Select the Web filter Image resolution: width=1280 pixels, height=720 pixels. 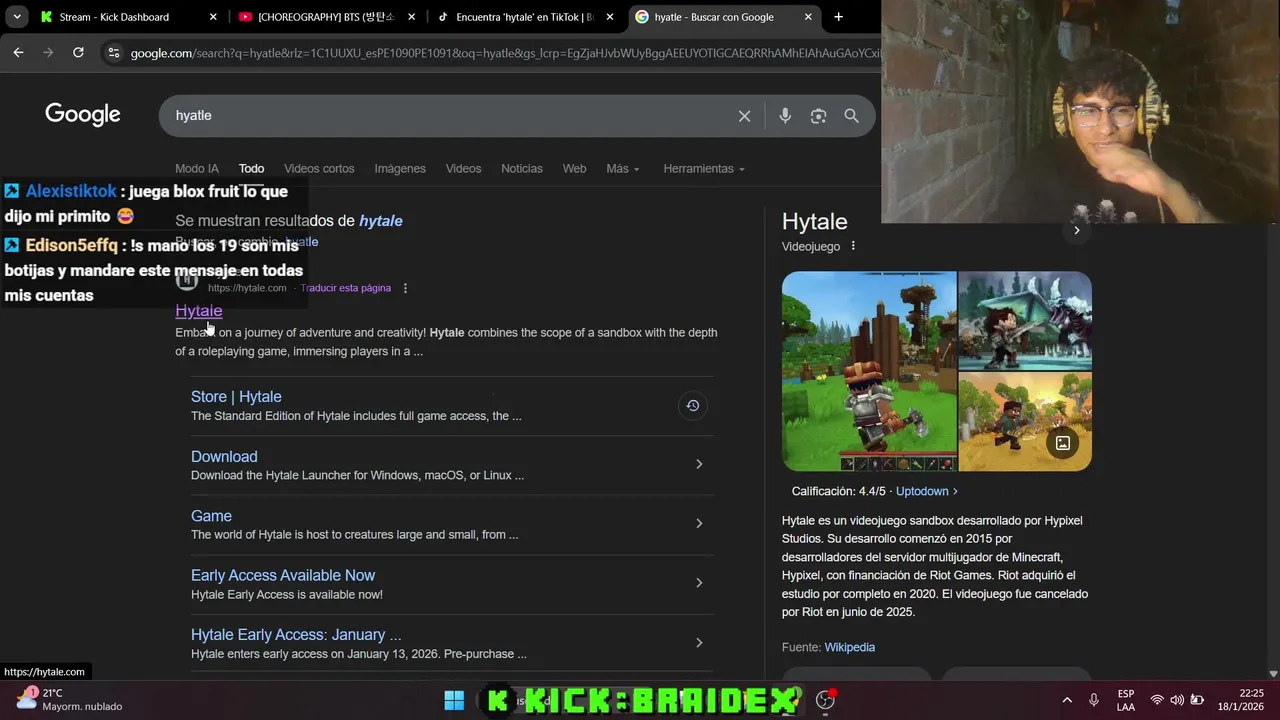[x=574, y=169]
